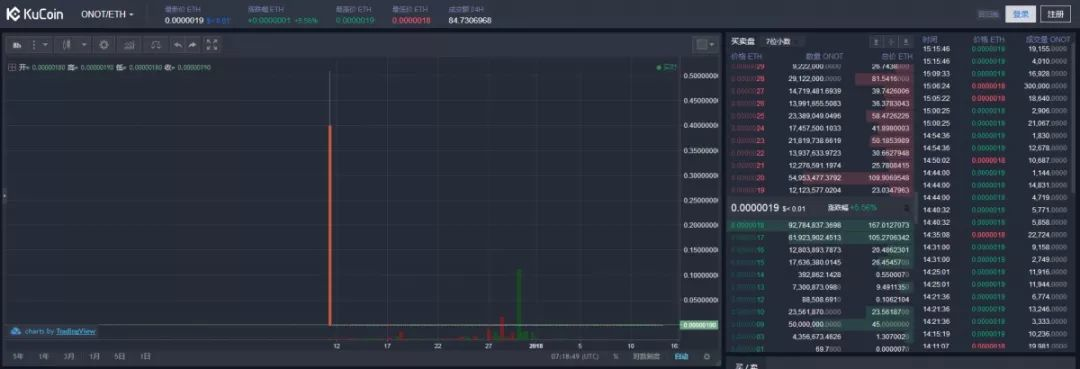Open bottom-right chart axis settings gear
This screenshot has height=369, width=1080.
707,357
